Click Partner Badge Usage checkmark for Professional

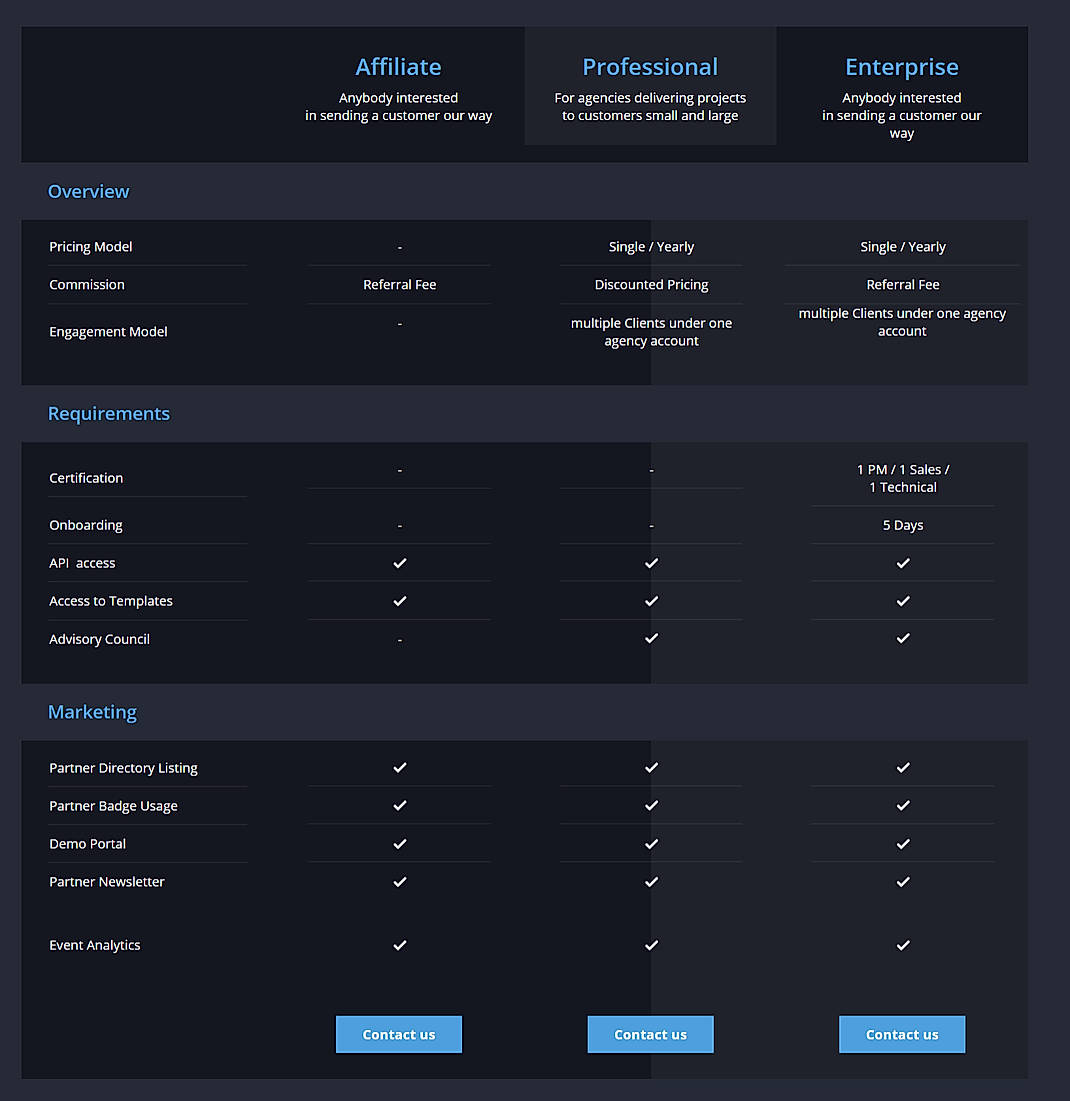pos(652,805)
